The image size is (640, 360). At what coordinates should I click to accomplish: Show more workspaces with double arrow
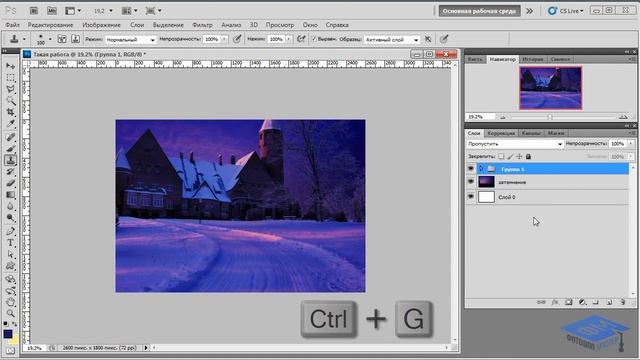tap(529, 11)
